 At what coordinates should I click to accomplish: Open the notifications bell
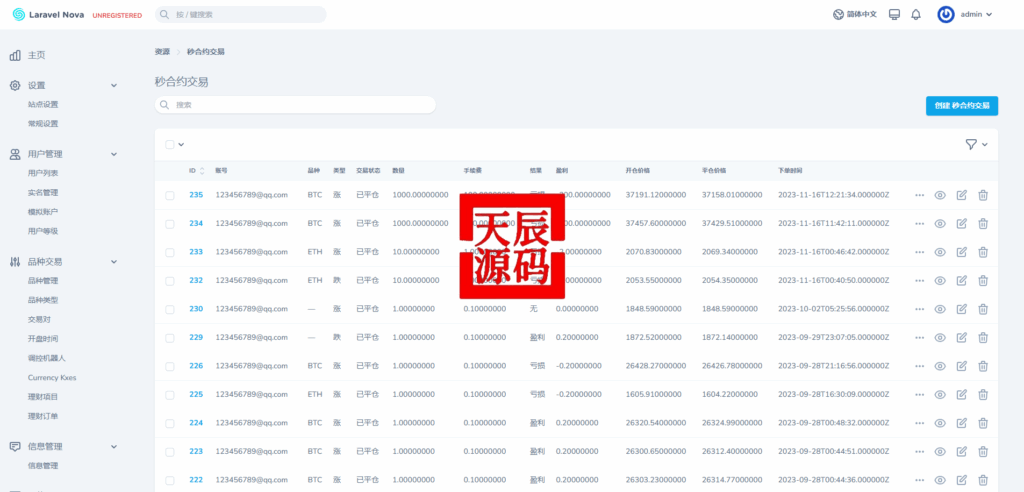pyautogui.click(x=916, y=14)
